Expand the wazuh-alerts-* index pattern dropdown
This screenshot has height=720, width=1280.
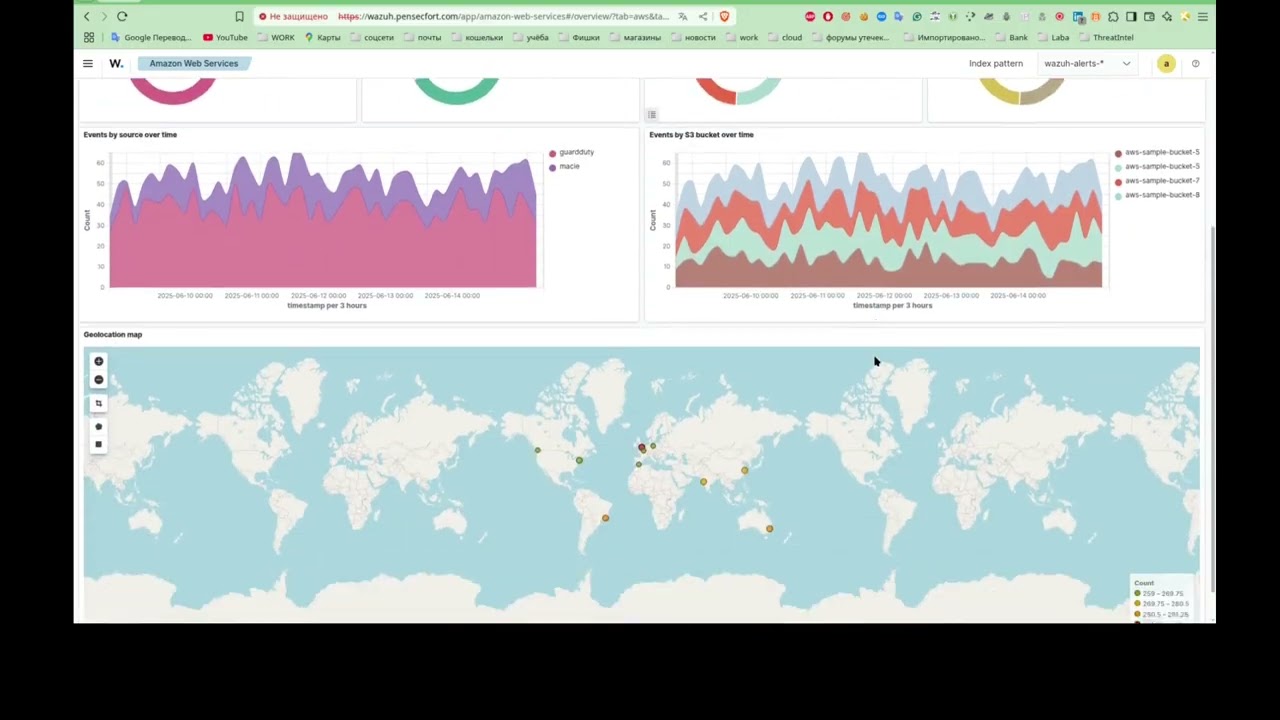(1087, 63)
